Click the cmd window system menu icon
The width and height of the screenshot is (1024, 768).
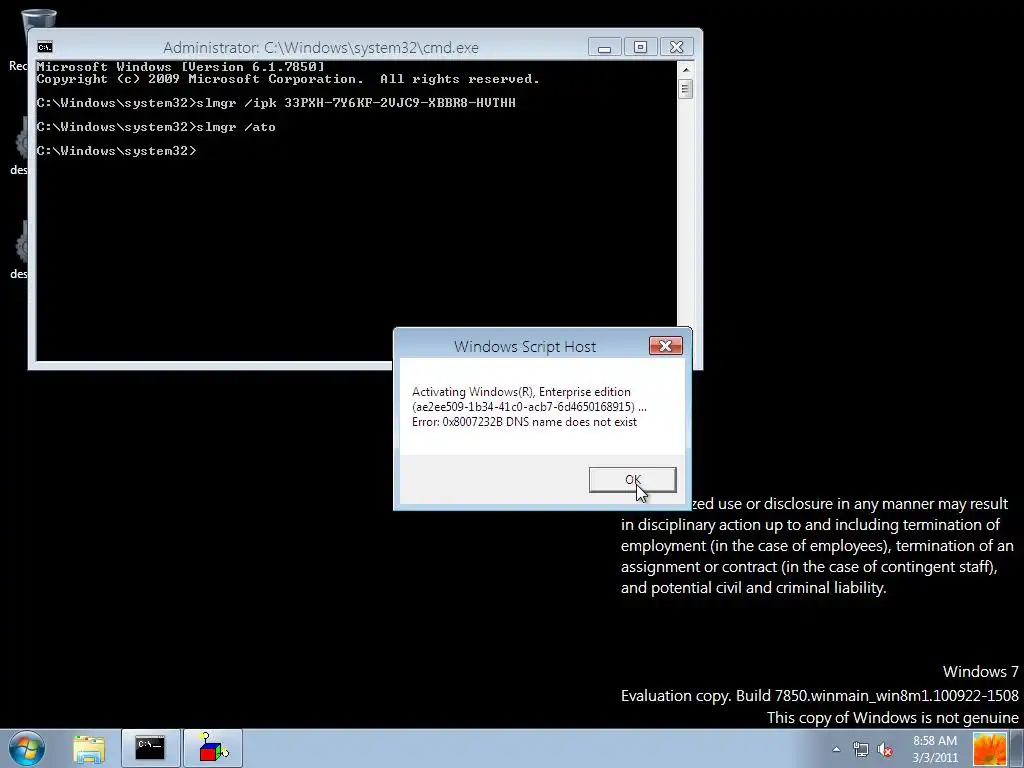pos(44,47)
